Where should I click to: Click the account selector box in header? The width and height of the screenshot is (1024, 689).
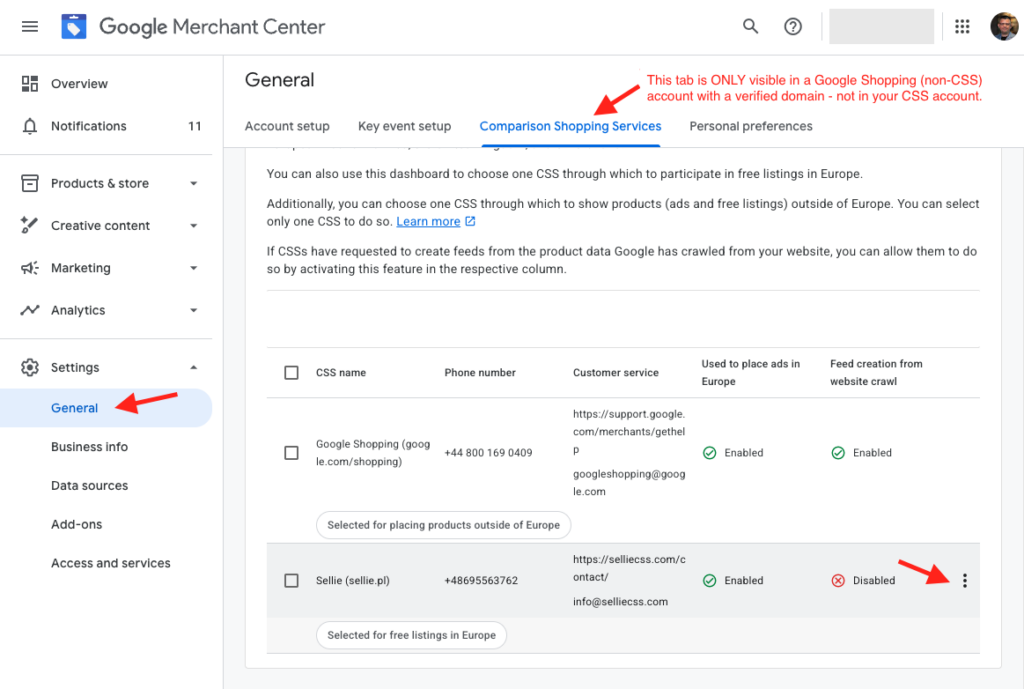tap(881, 27)
